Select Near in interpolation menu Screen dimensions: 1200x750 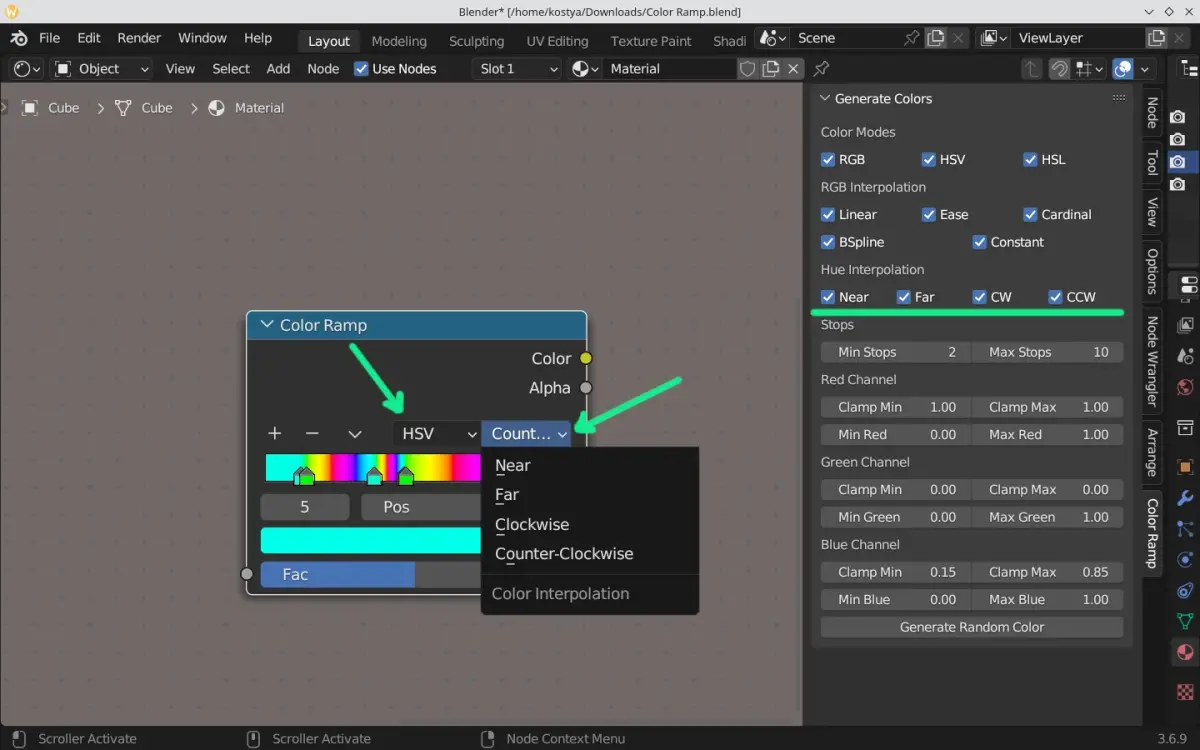click(x=590, y=465)
